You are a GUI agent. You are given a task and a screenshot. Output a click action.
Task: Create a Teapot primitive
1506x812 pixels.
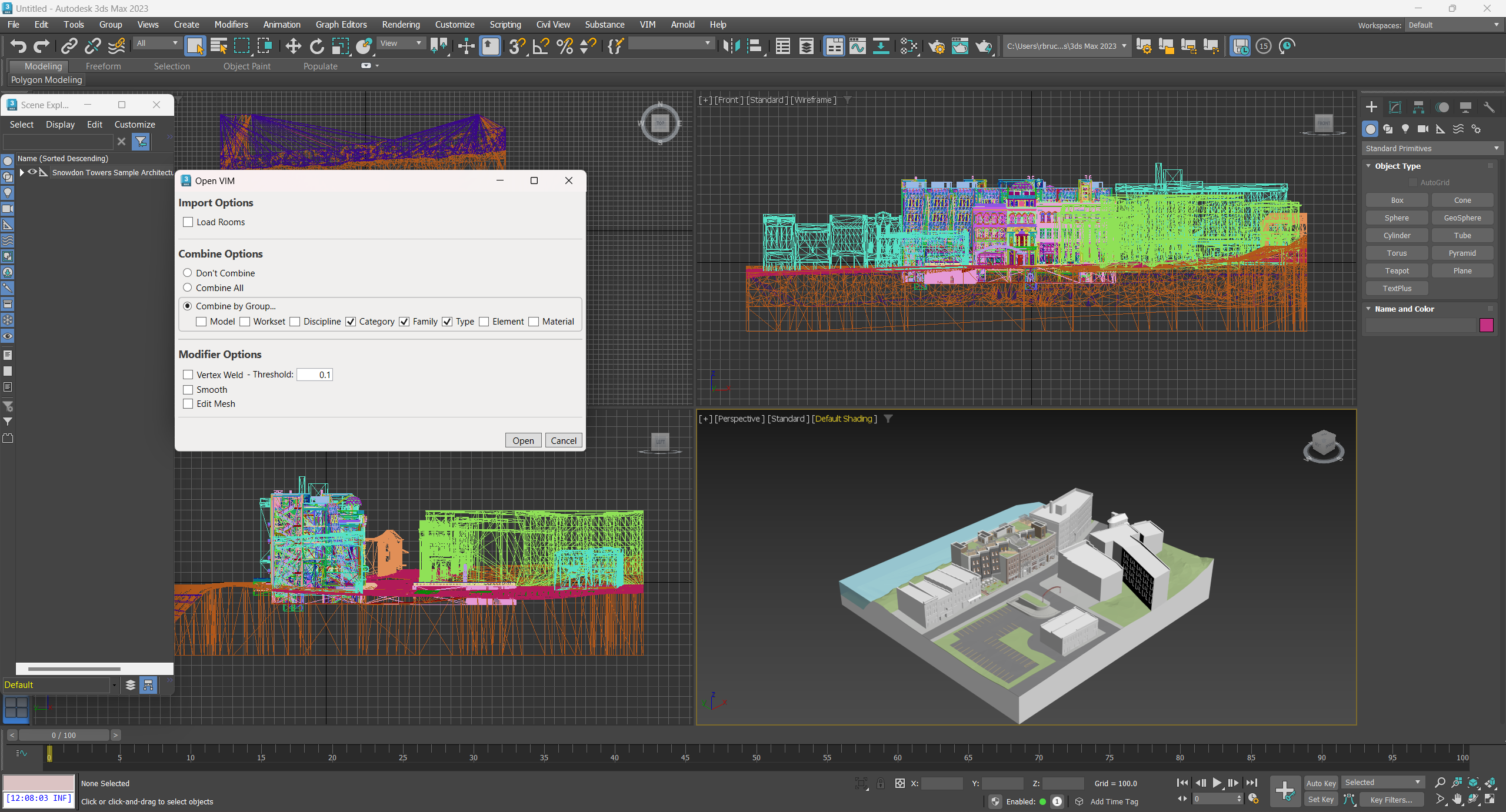1397,270
